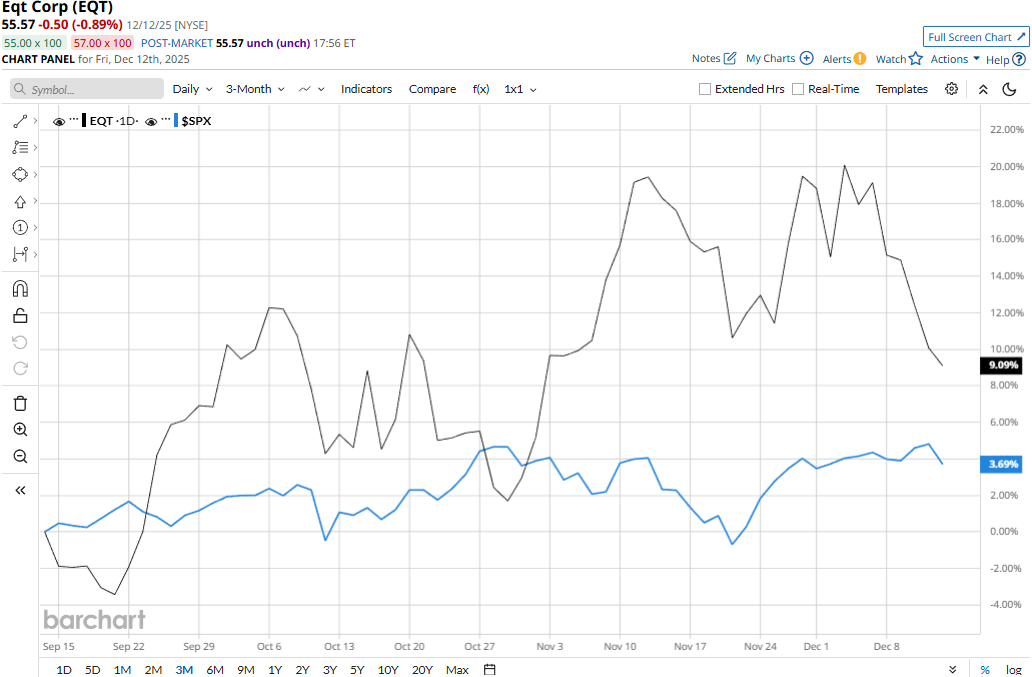Select the 1D time range

(x=64, y=670)
